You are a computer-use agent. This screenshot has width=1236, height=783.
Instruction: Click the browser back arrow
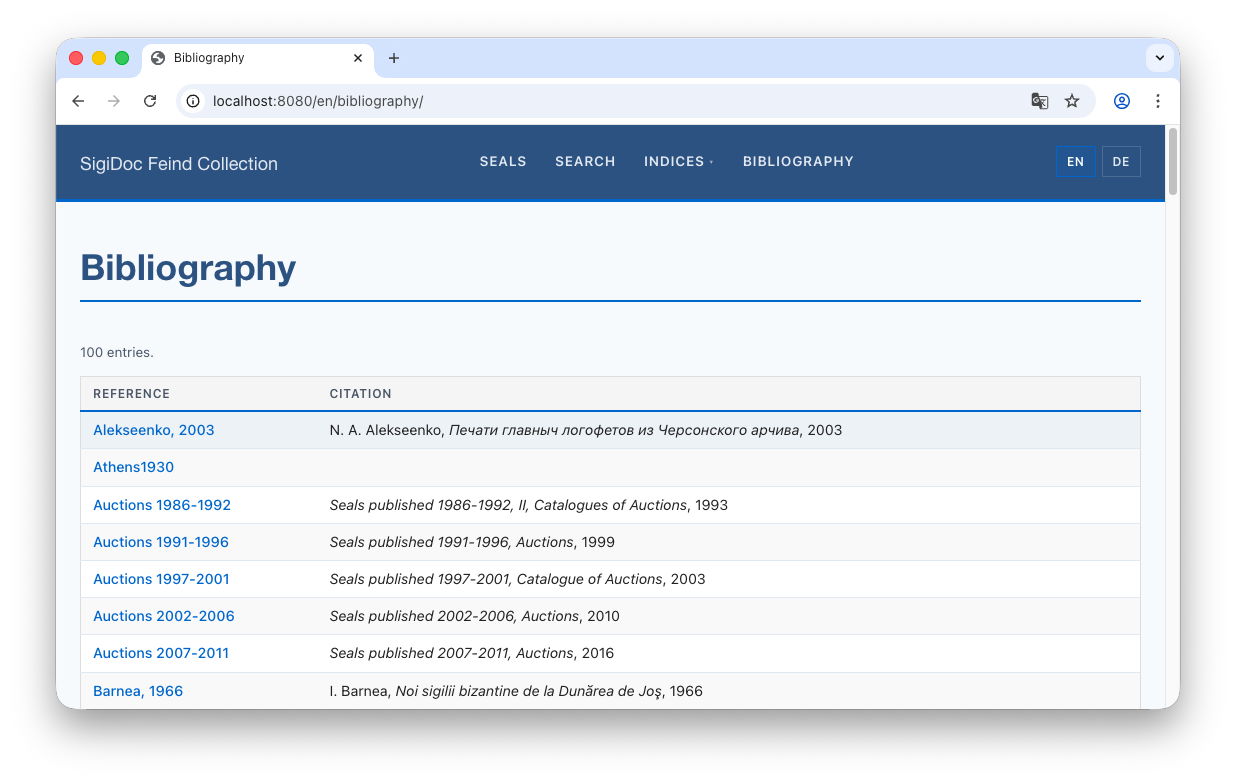[78, 101]
